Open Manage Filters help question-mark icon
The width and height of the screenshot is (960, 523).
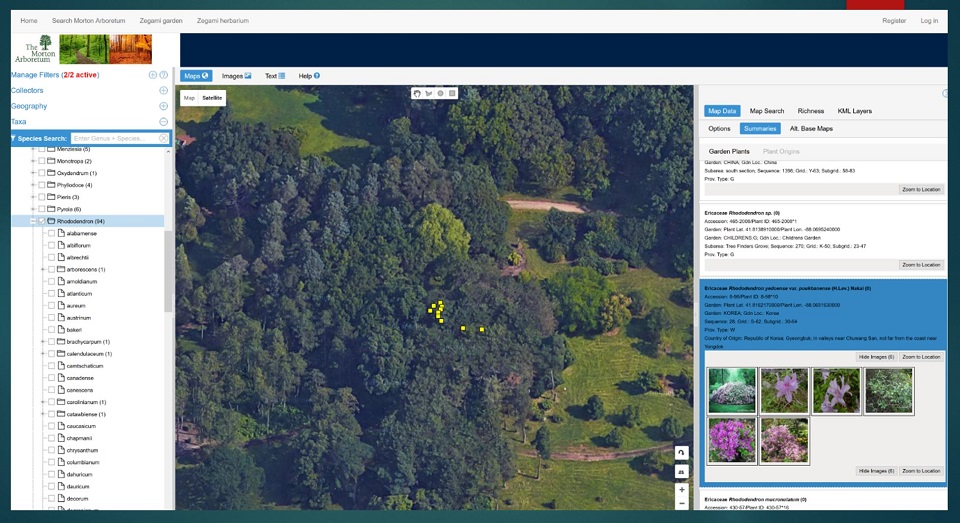pos(163,75)
